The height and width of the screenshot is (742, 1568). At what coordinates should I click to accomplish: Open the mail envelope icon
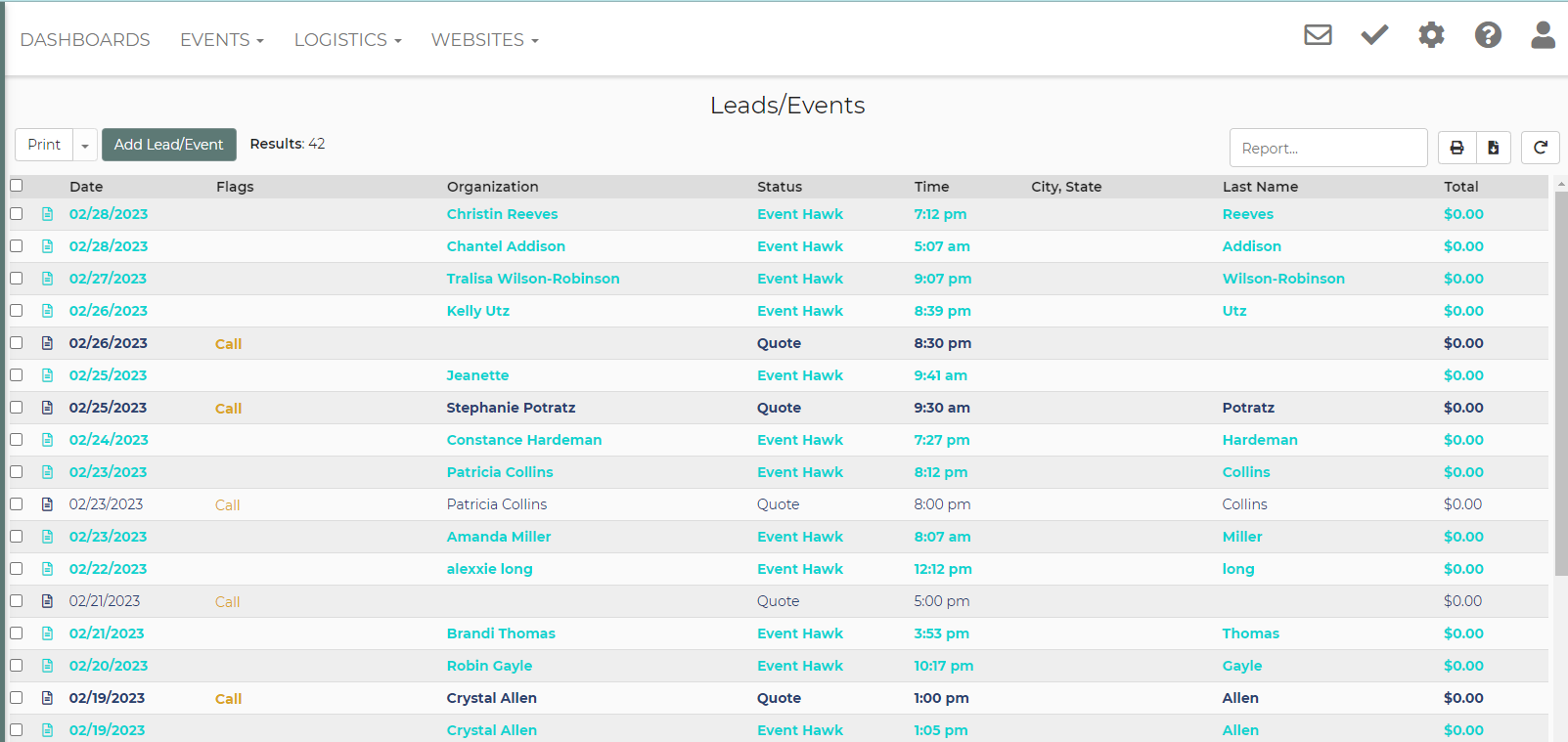pos(1318,36)
